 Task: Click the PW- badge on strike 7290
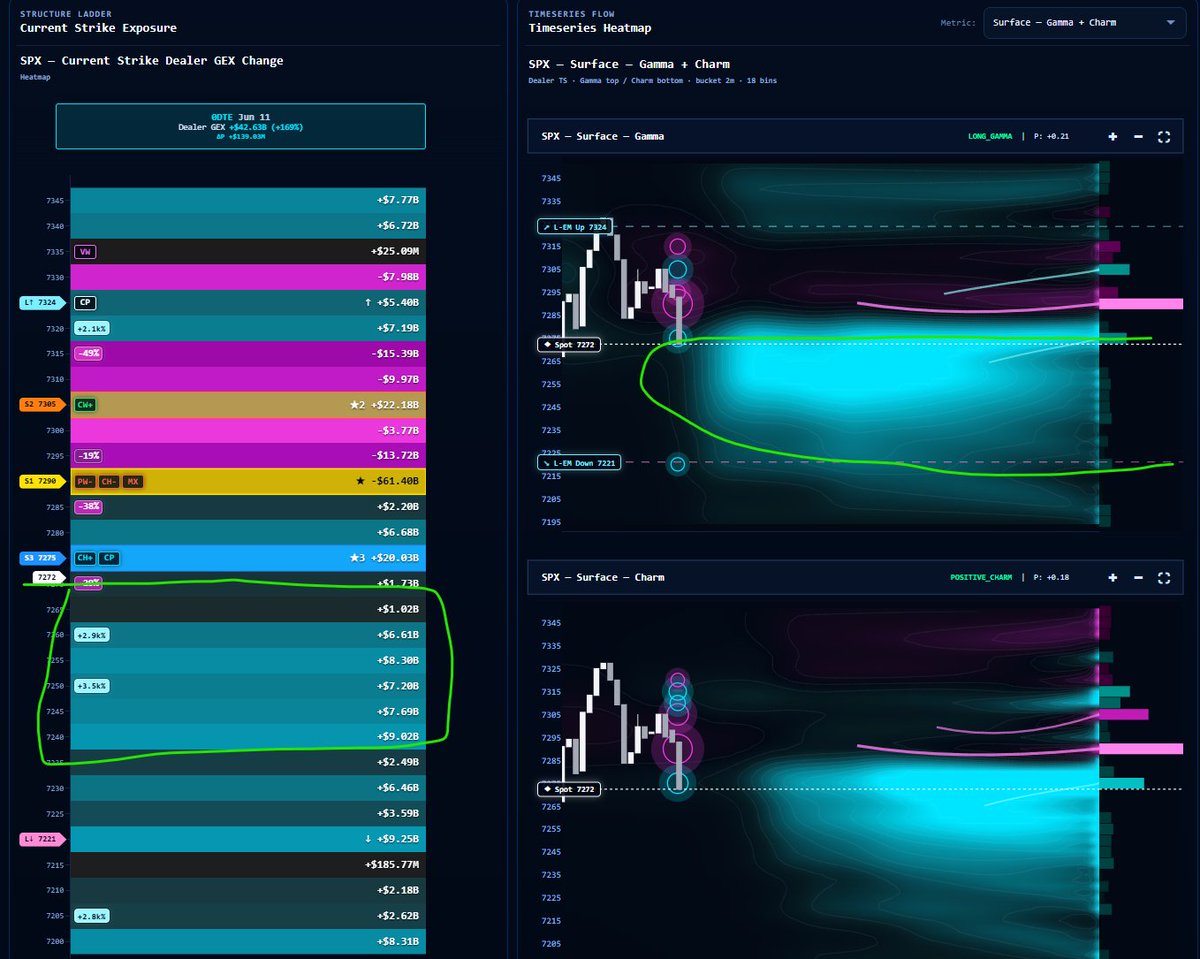coord(85,481)
